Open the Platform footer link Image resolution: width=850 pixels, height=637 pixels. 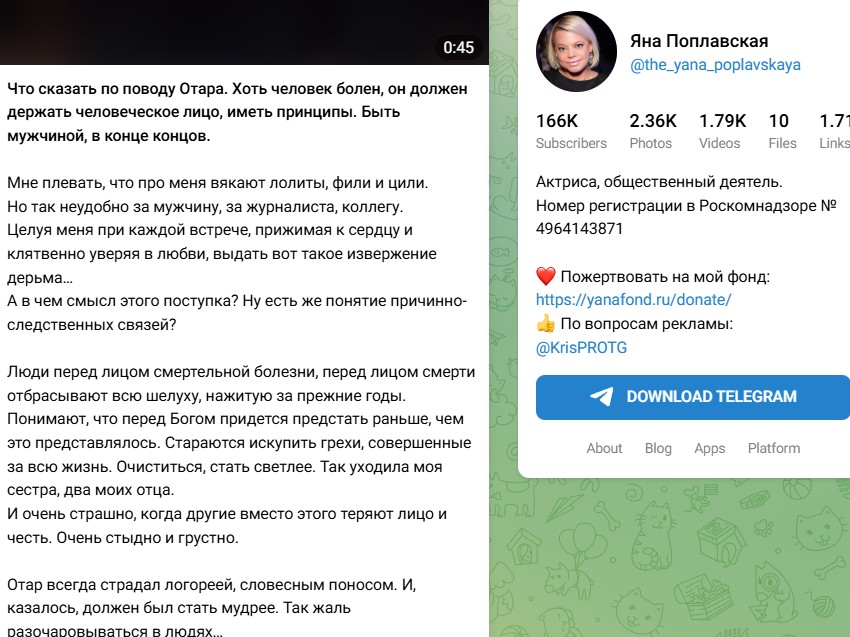point(774,448)
